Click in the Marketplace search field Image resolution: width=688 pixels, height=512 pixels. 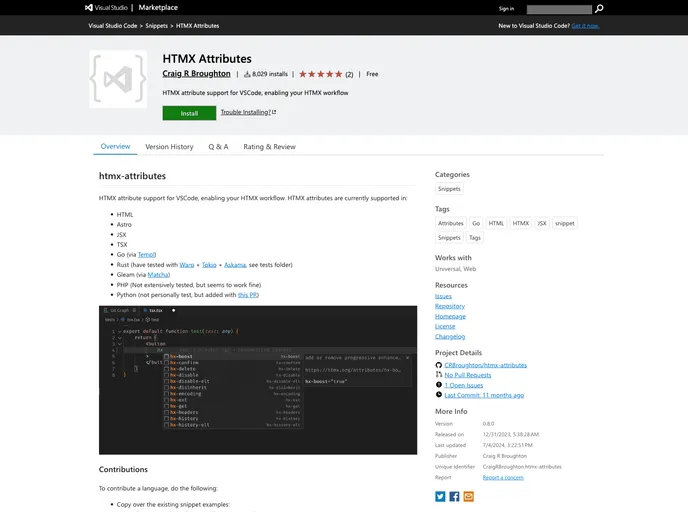559,9
